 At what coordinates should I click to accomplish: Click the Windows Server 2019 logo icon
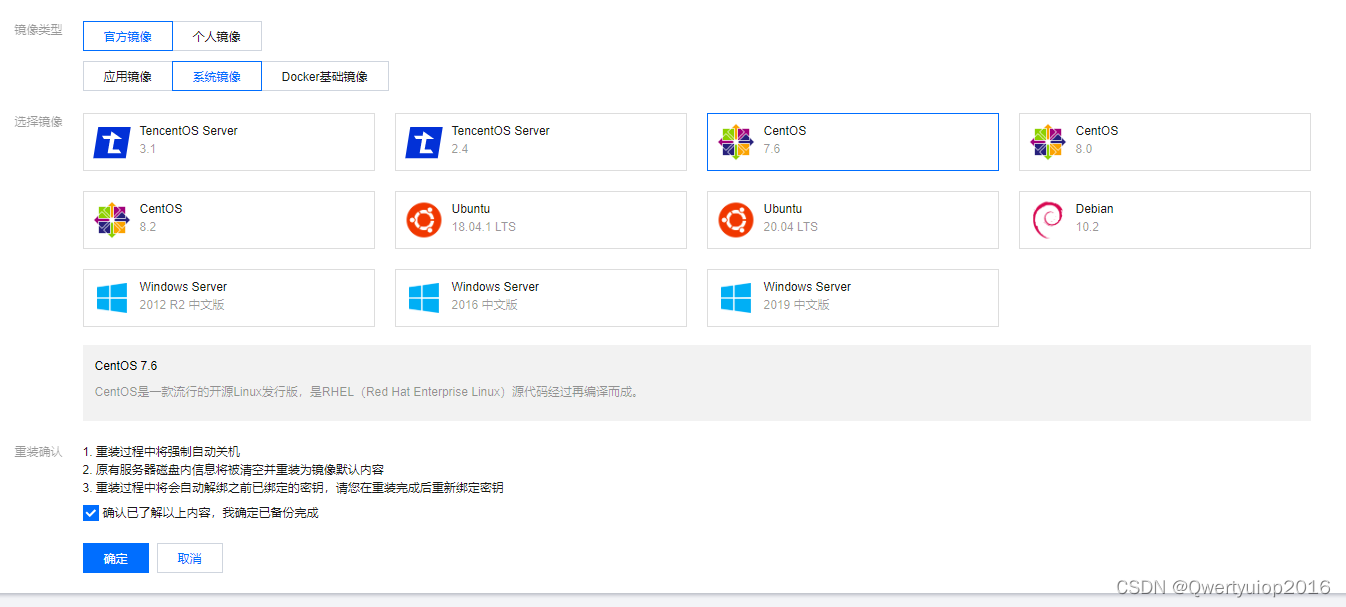[x=736, y=298]
